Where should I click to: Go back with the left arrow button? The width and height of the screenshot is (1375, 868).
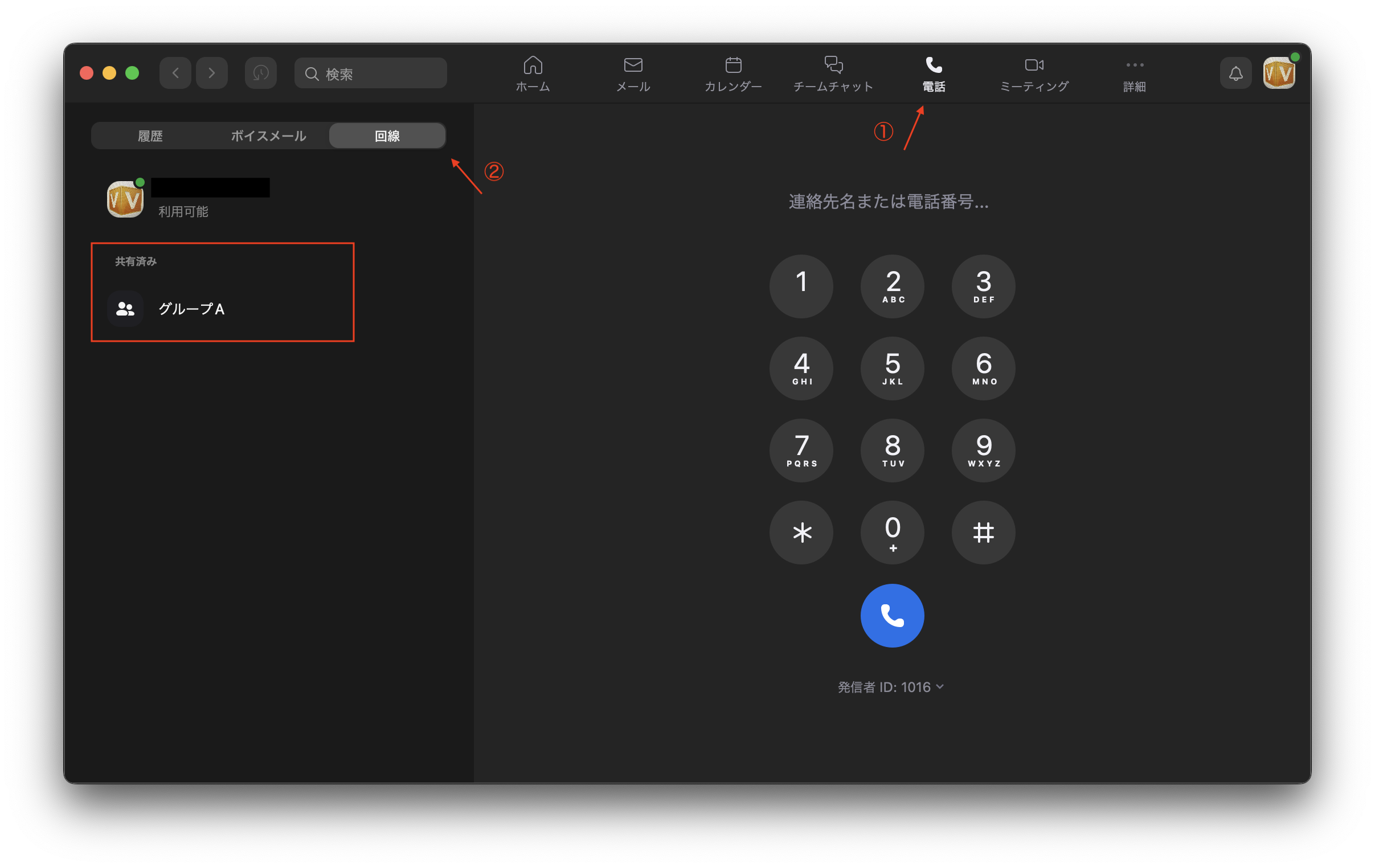(175, 73)
